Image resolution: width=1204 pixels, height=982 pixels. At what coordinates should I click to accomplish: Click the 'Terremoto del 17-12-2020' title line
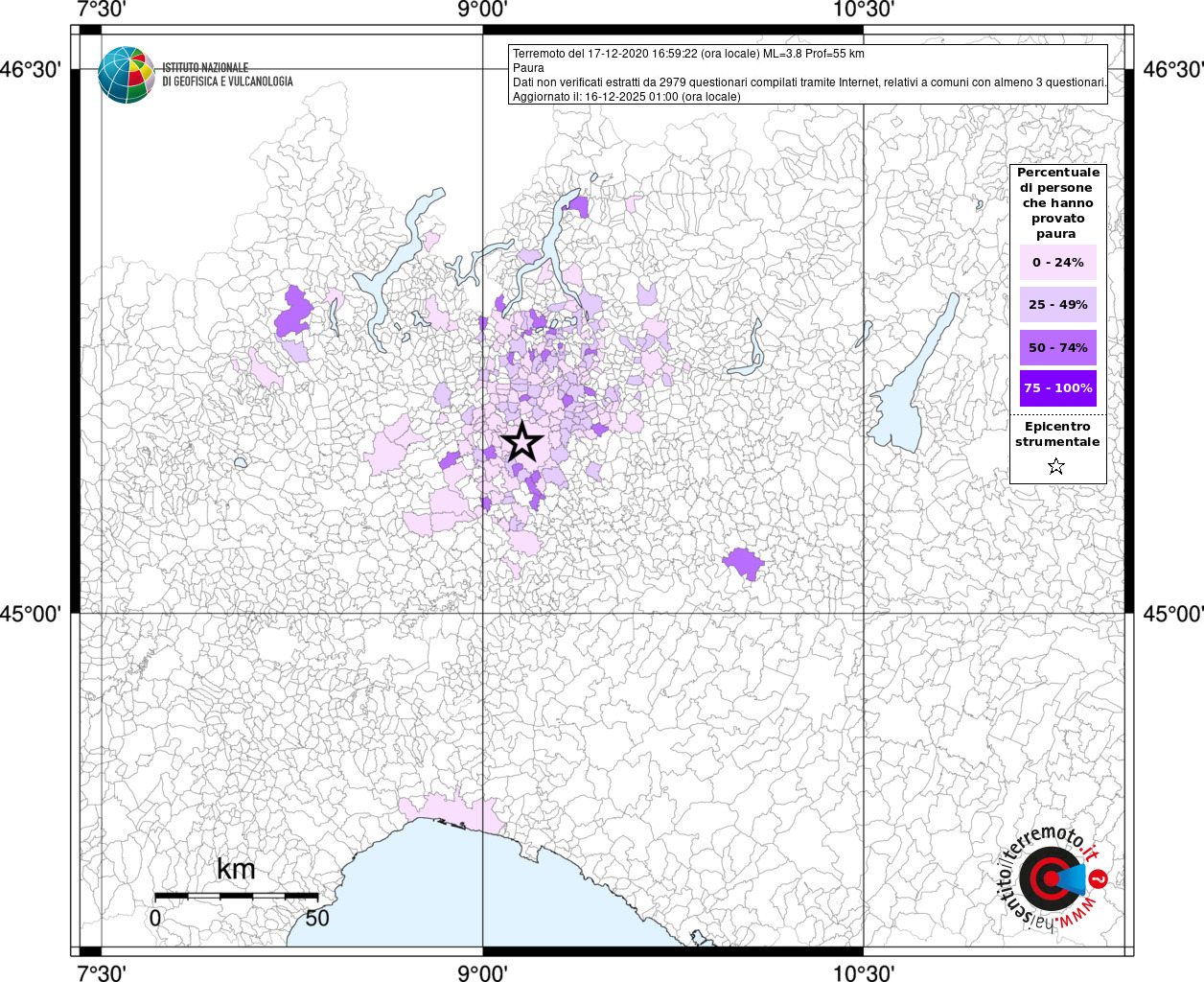click(x=688, y=54)
